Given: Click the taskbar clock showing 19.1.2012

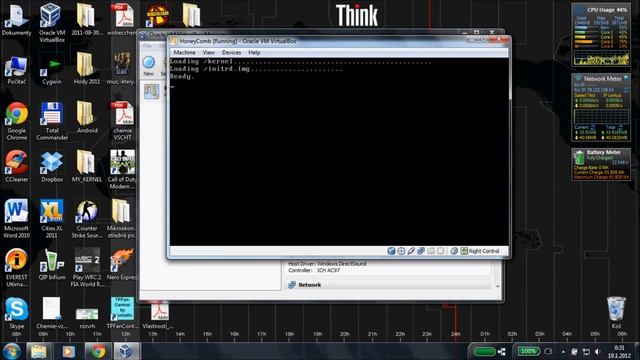Looking at the screenshot, I should tap(619, 351).
